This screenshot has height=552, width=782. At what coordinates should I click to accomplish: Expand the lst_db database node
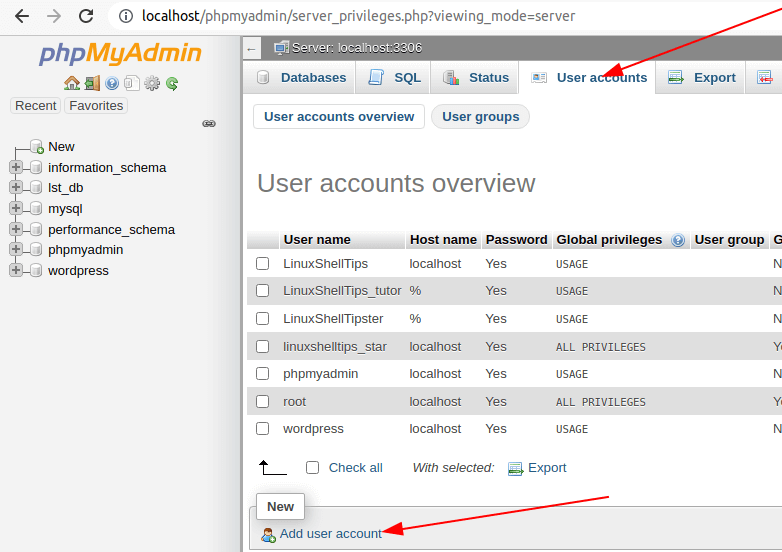[x=16, y=187]
